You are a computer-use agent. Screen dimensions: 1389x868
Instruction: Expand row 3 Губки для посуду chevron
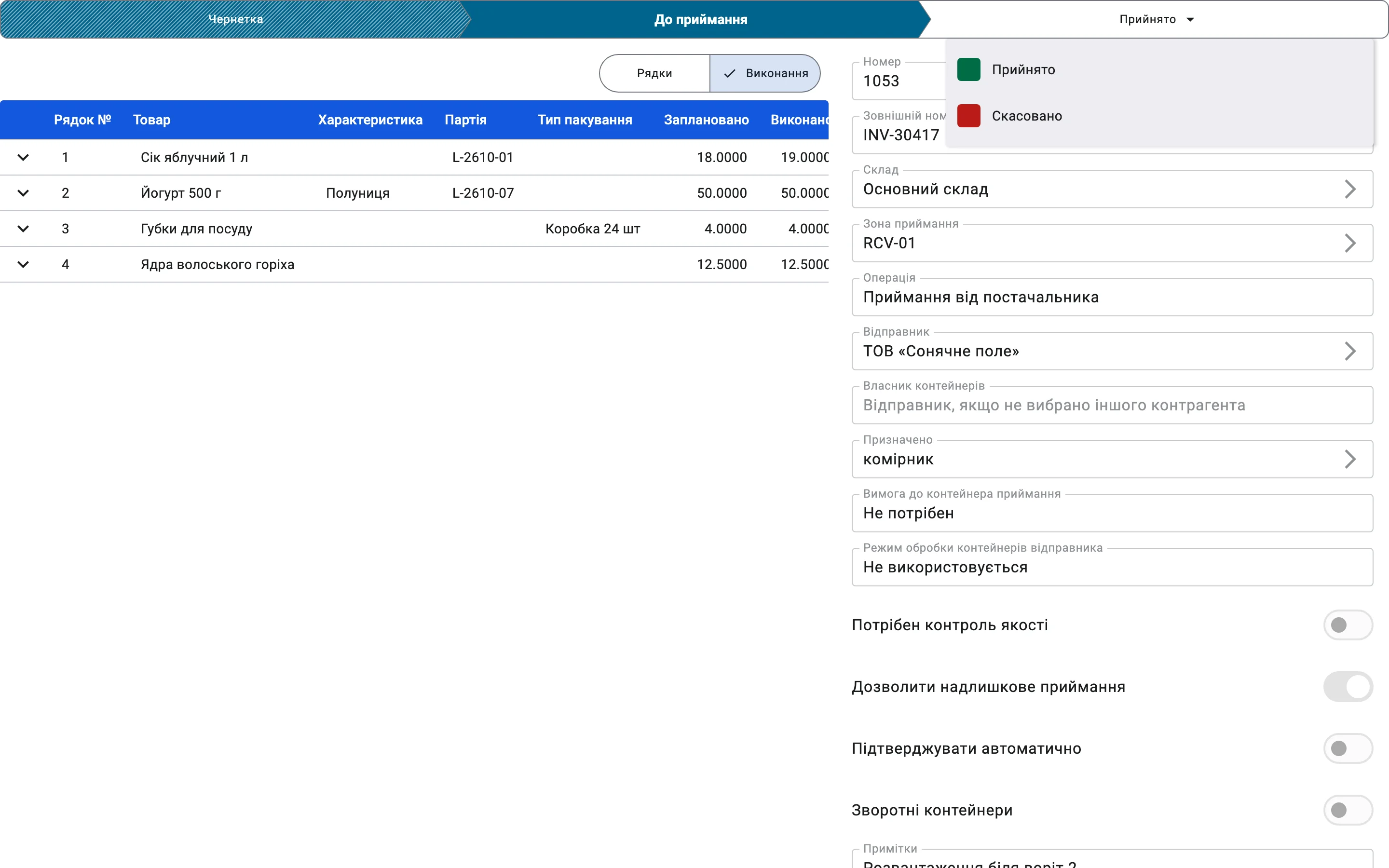coord(23,229)
